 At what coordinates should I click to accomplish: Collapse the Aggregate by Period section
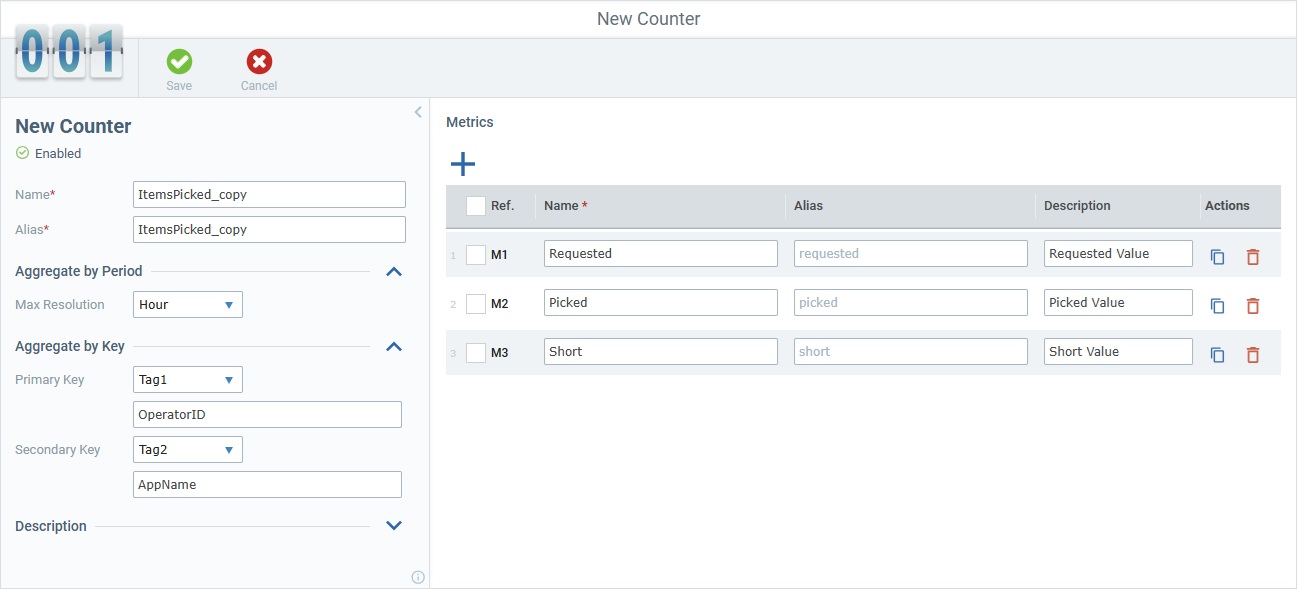click(394, 271)
